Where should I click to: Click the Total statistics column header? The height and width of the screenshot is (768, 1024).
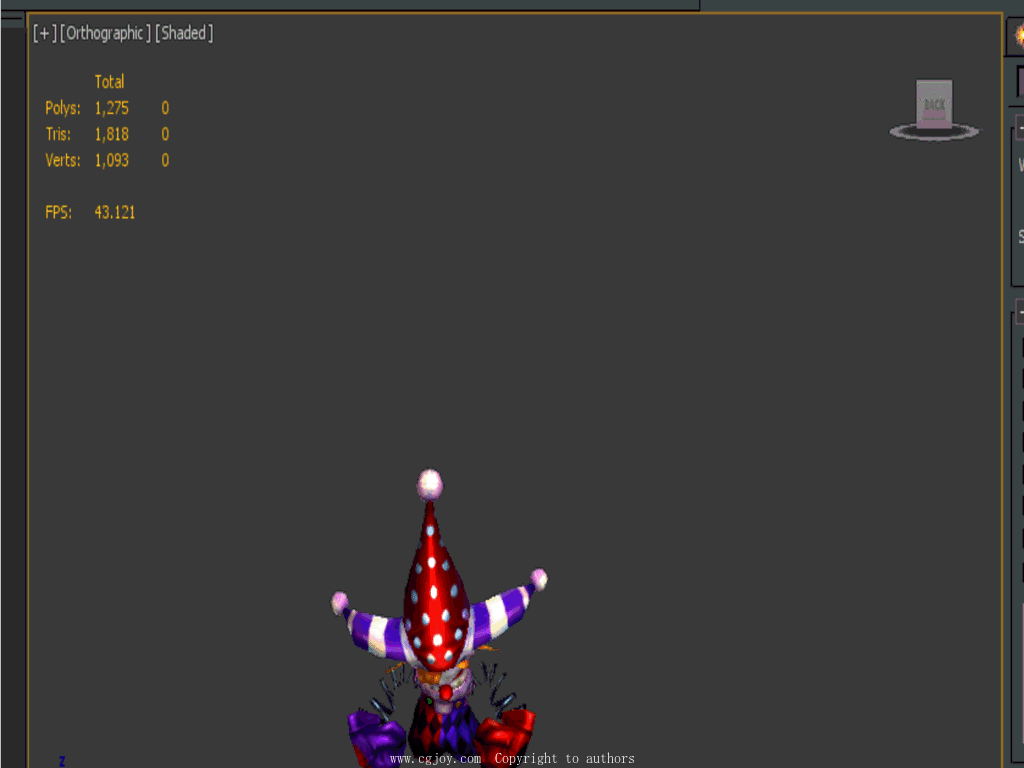click(110, 82)
